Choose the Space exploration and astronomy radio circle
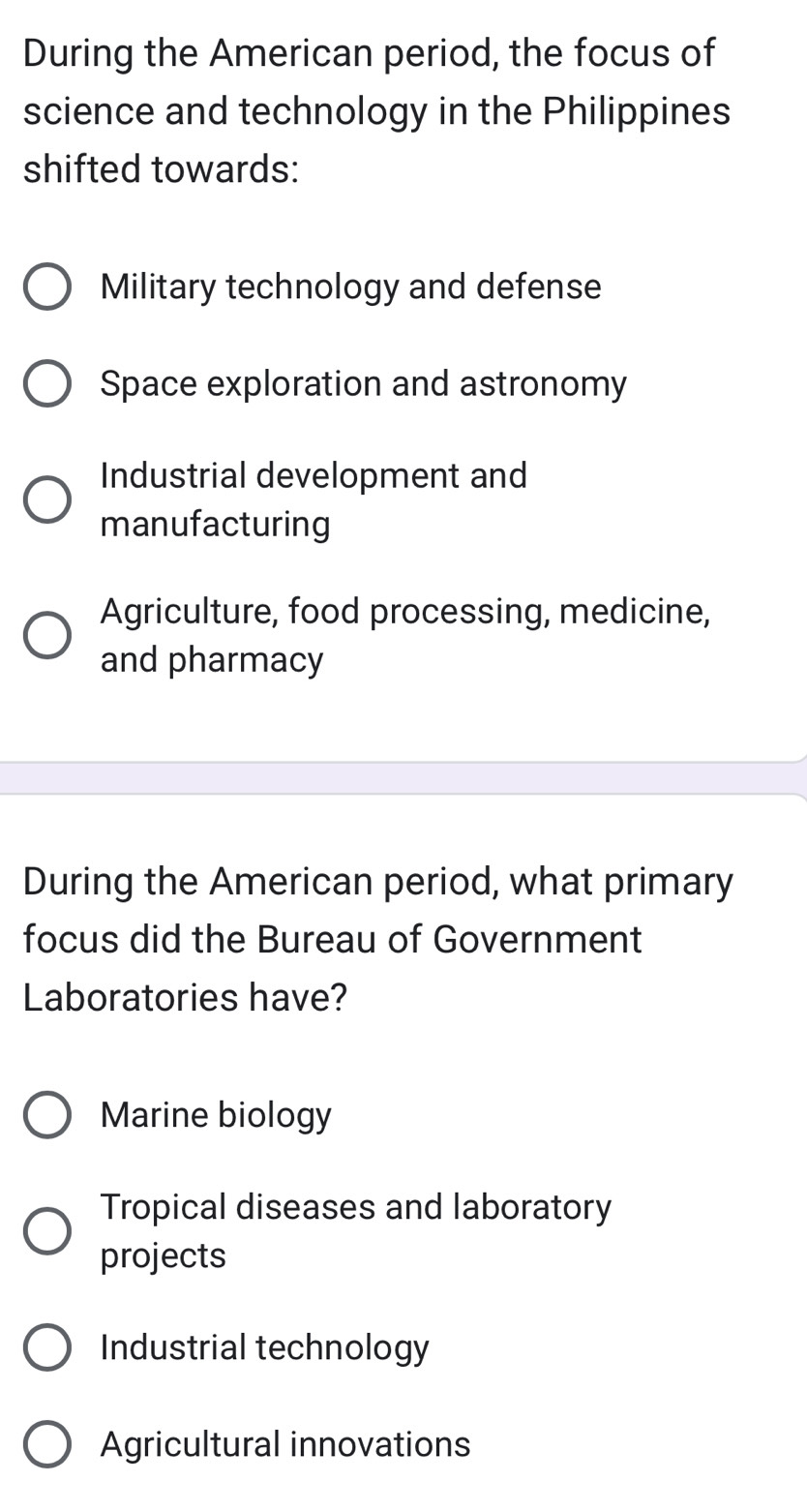 tap(46, 384)
